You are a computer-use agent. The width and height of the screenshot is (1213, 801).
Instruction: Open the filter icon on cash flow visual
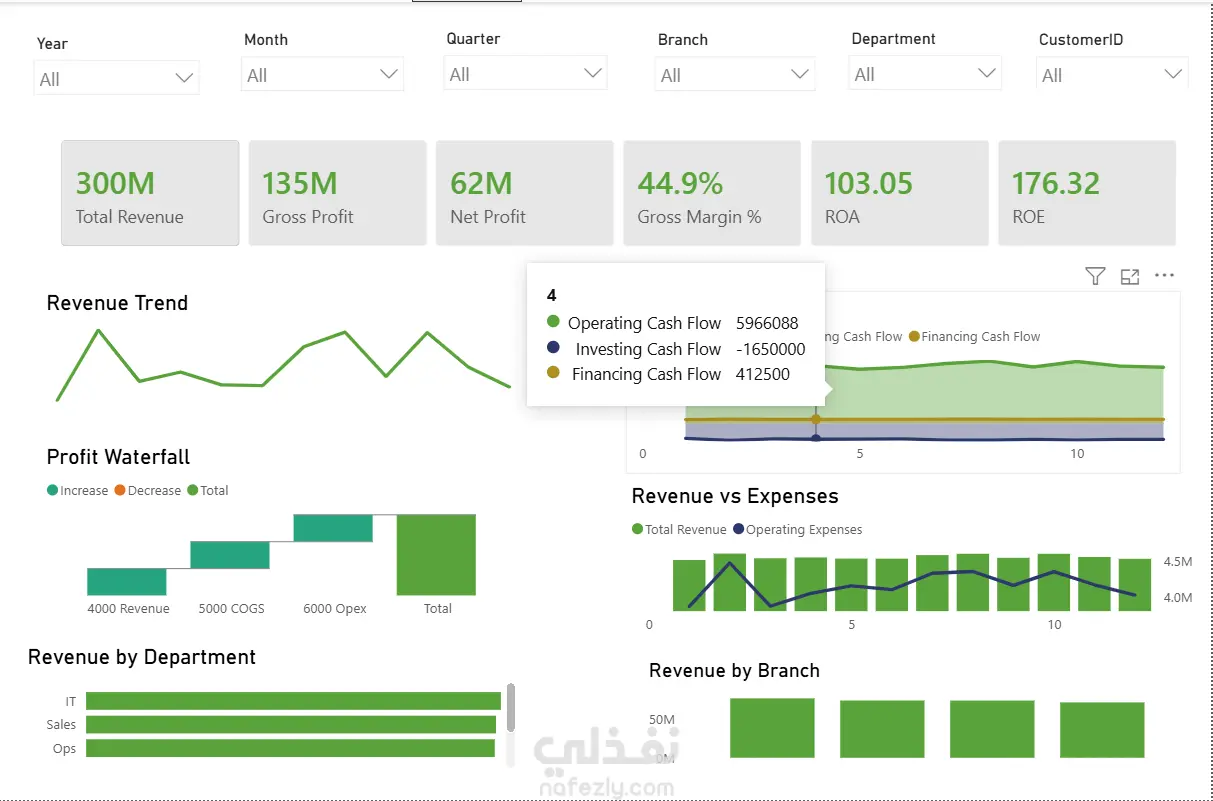click(x=1095, y=276)
